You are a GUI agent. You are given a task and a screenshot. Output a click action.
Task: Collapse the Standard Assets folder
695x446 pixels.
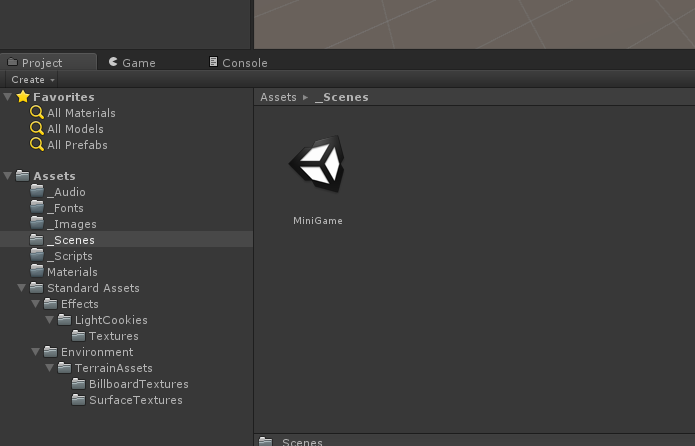pos(21,288)
